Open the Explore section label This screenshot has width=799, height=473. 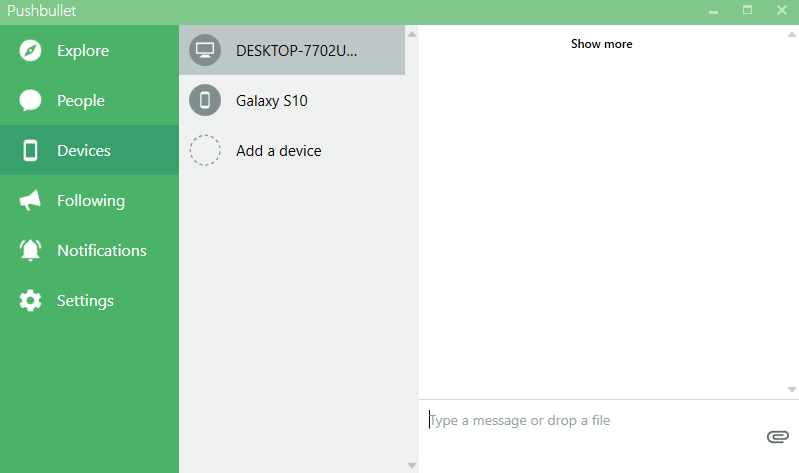coord(83,50)
